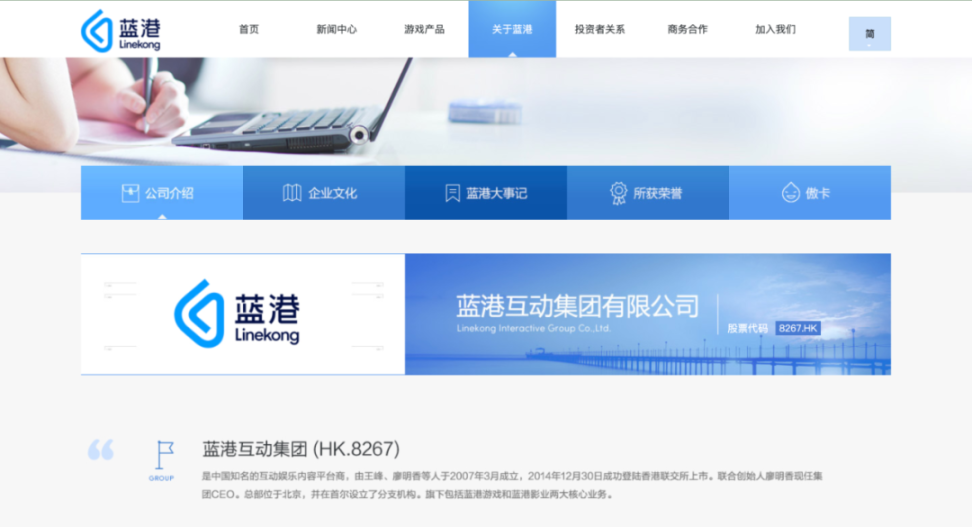Screen dimensions: 972x527
Task: Click the GROUP flag icon
Action: (163, 460)
